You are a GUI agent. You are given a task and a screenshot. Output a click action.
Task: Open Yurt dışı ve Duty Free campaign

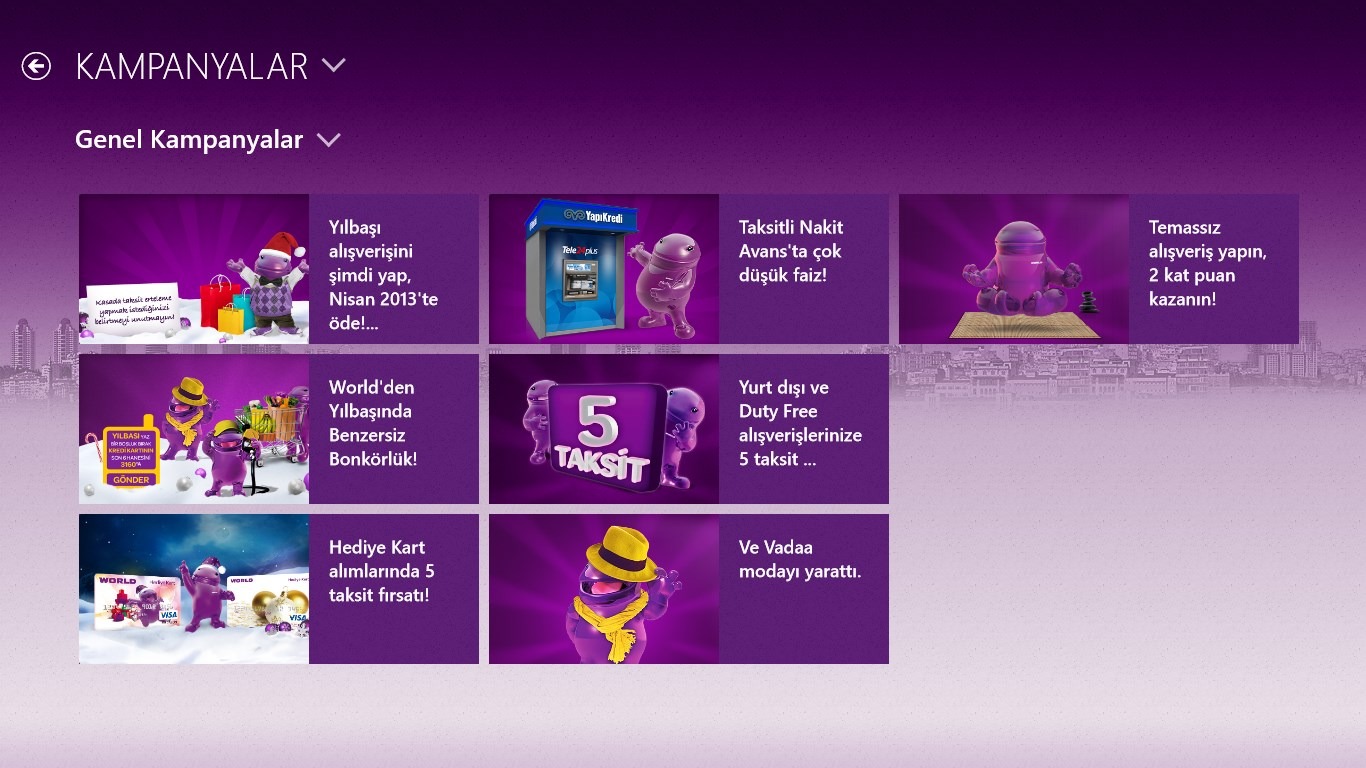tap(804, 429)
